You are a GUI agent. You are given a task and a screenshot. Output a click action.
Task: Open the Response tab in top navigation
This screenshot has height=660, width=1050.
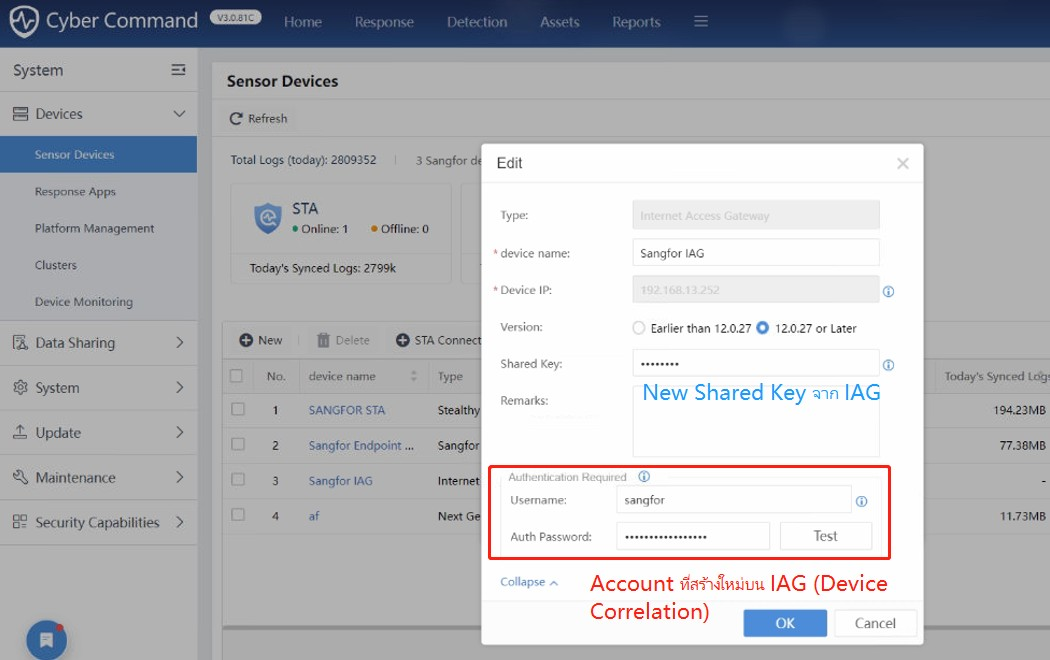[x=384, y=22]
